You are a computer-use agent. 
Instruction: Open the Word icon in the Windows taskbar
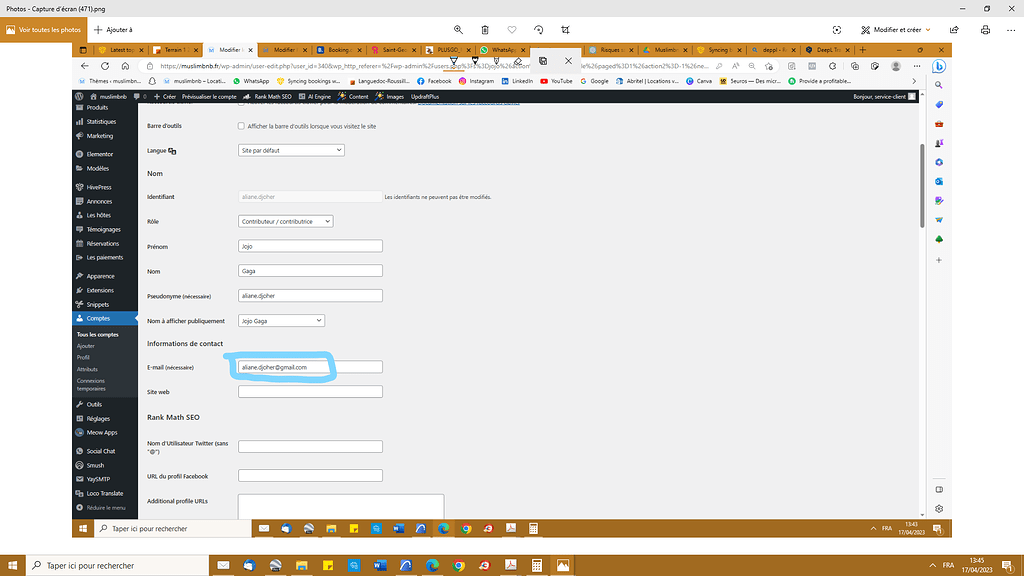point(380,565)
